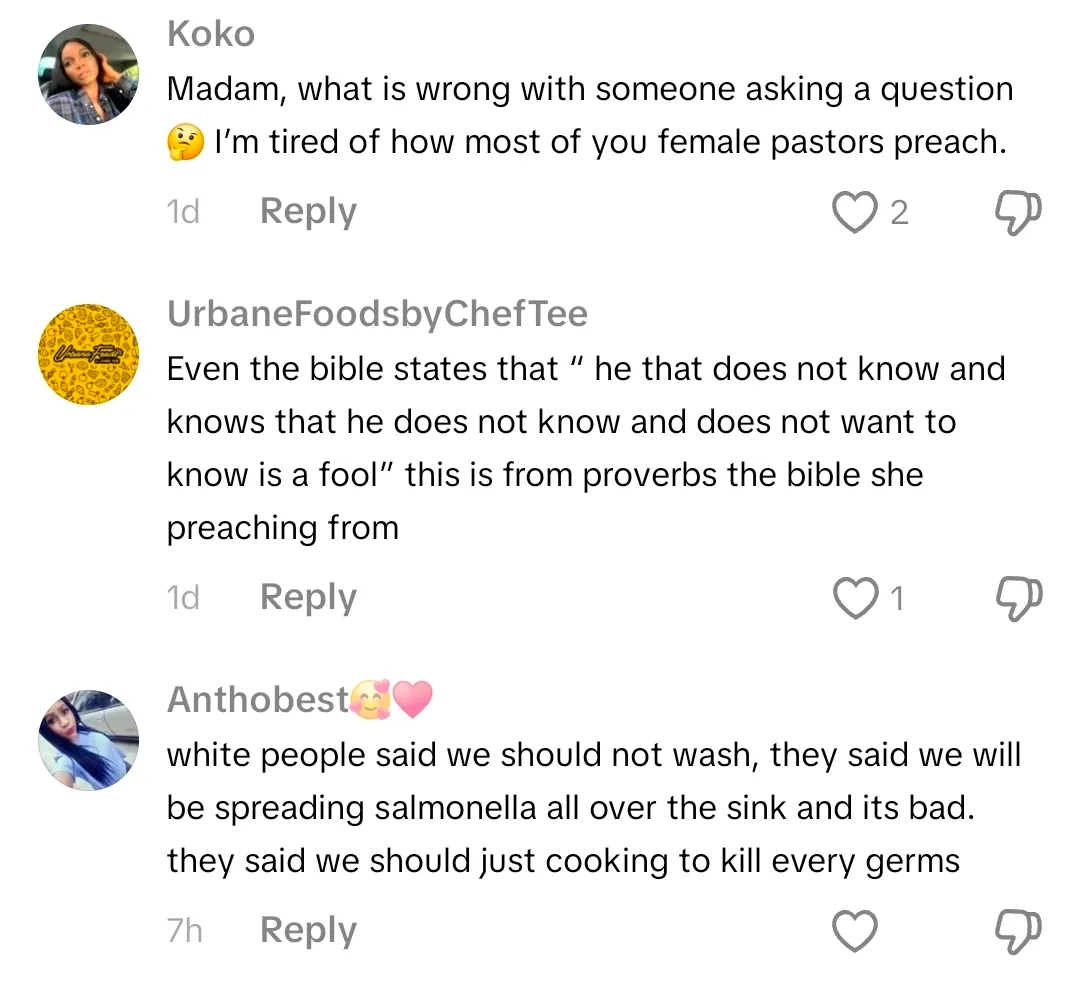Open Anthobest's profile picture

88,740
